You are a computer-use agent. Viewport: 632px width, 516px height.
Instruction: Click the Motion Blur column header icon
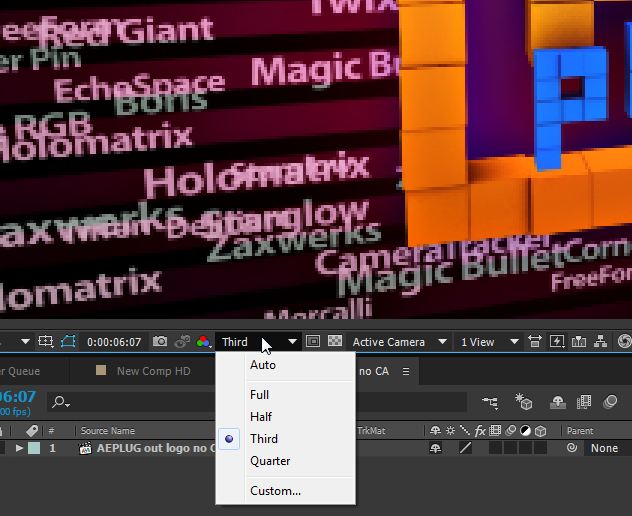(x=510, y=431)
